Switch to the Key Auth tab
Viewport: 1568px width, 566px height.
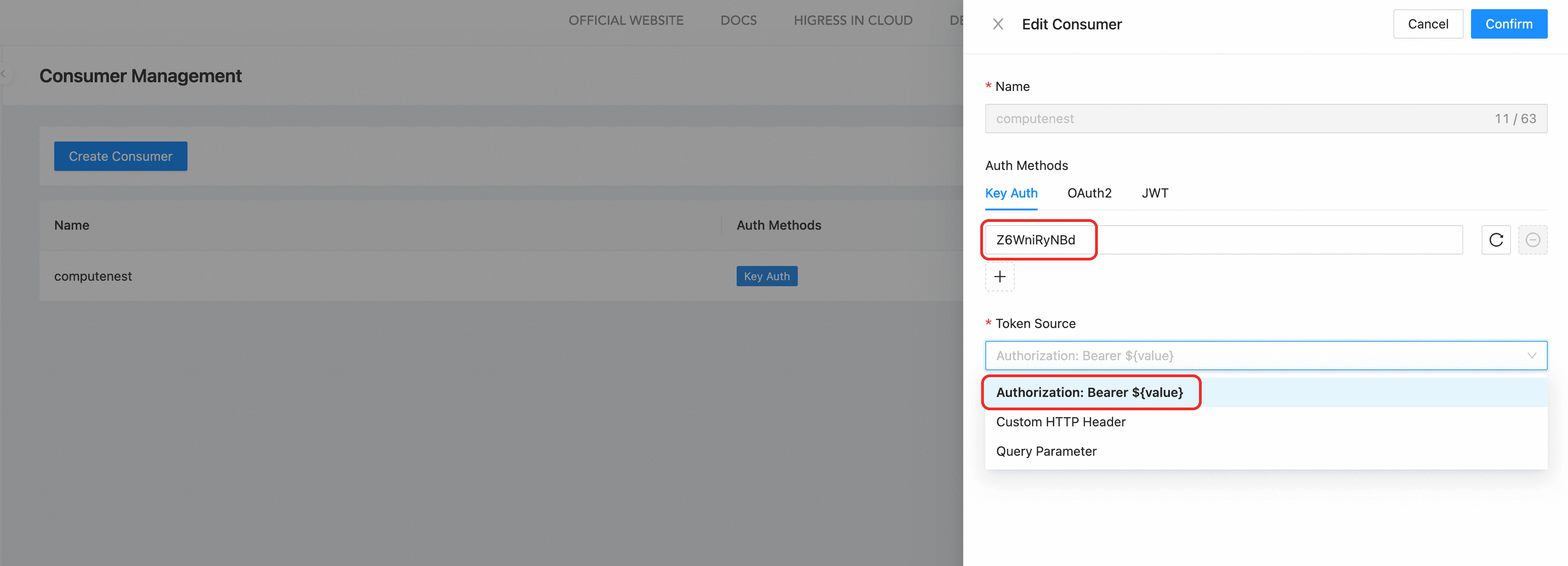(x=1011, y=193)
